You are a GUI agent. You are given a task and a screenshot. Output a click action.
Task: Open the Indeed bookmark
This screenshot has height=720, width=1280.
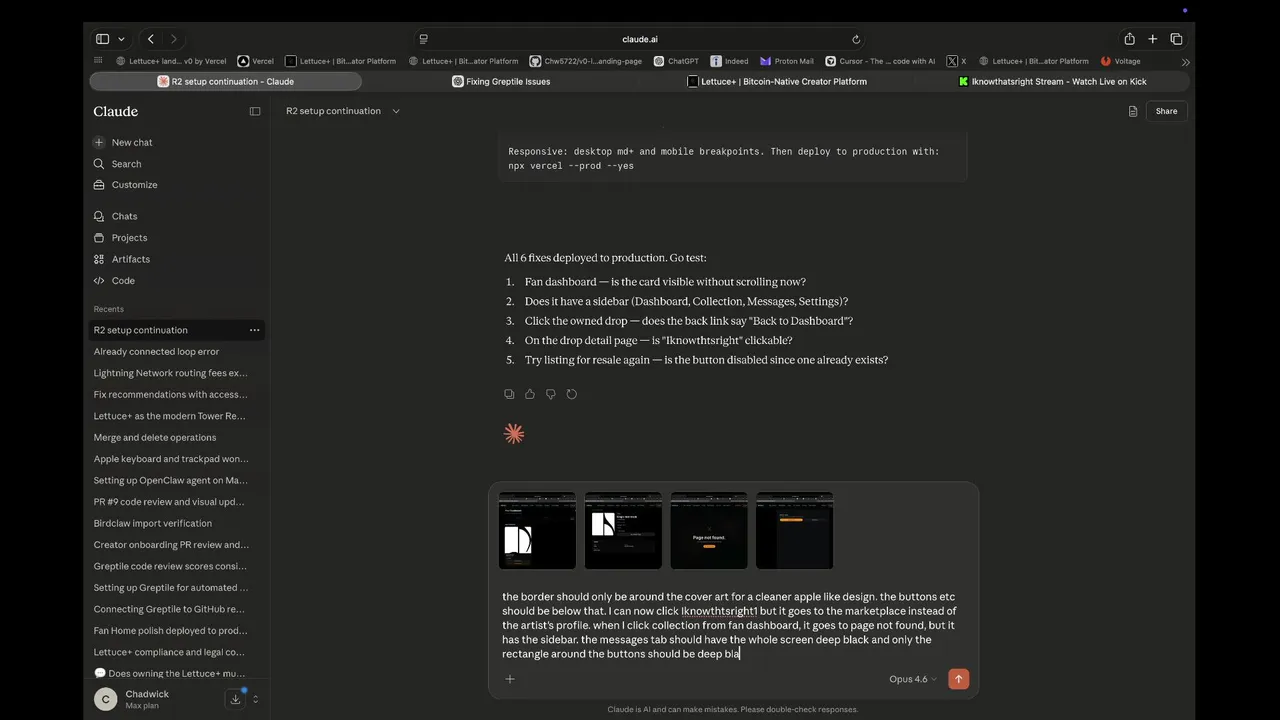[x=729, y=61]
